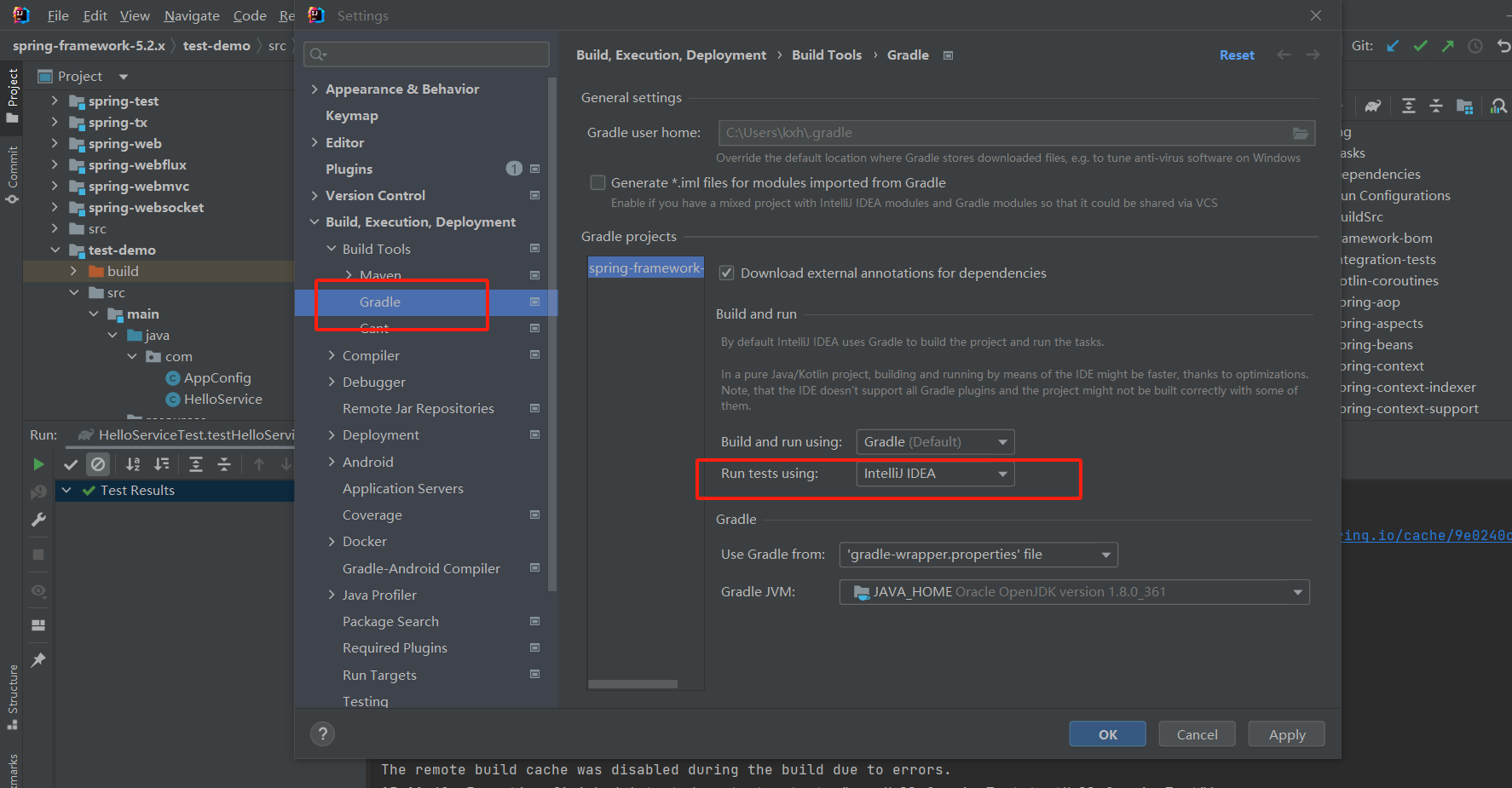
Task: Collapse Build, Execution, Deployment node
Action: coord(315,222)
